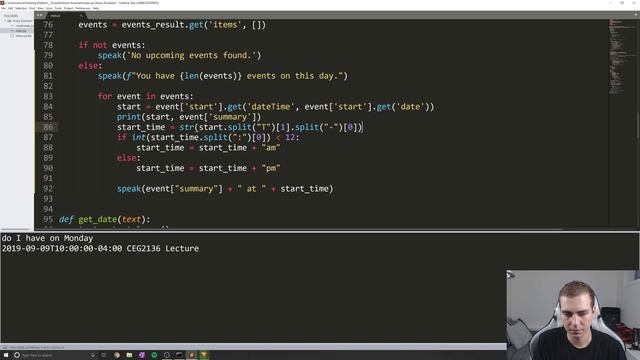
Task: Click the speak(event["summary"] line
Action: click(225, 189)
